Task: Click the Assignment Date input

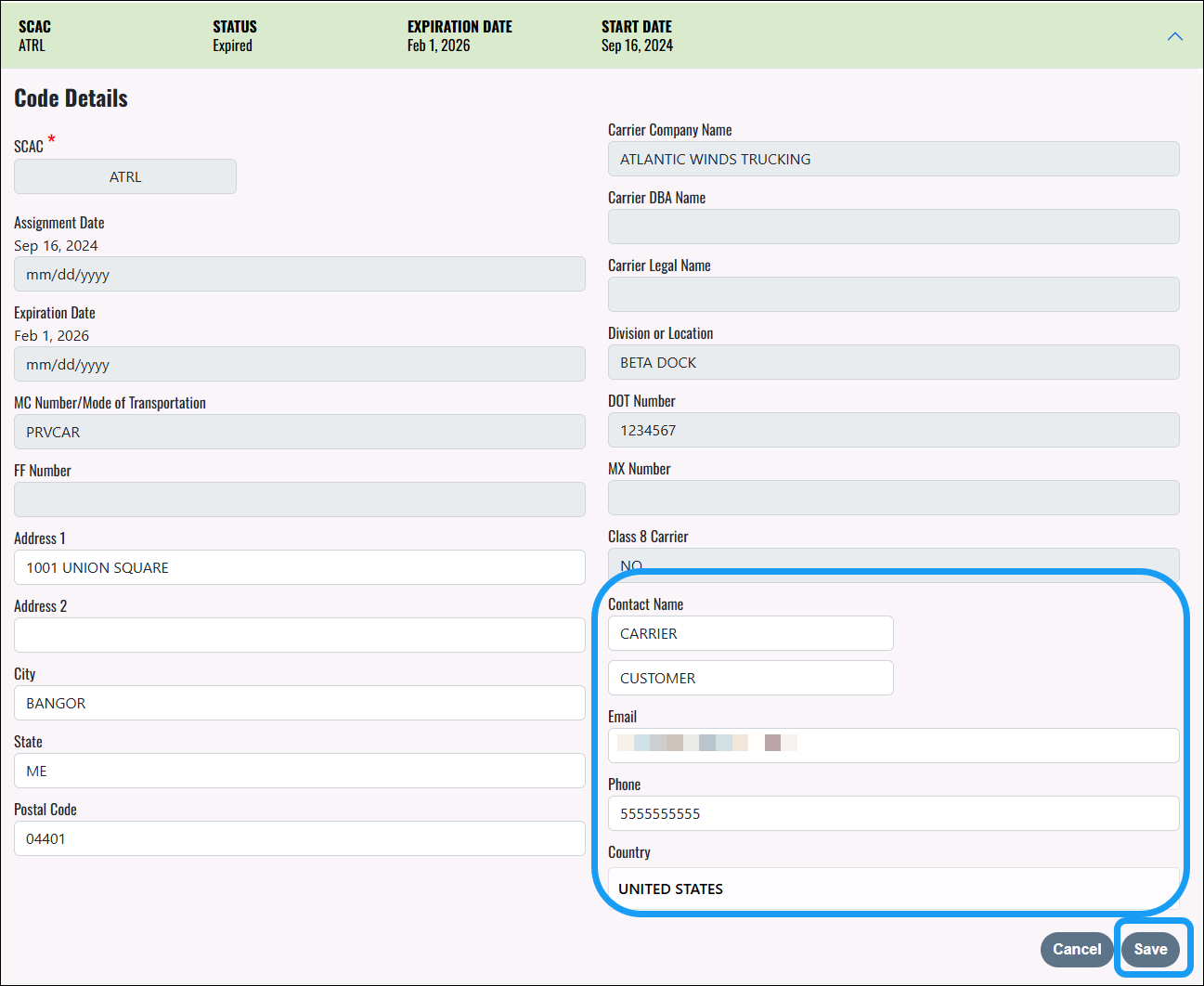Action: click(299, 274)
